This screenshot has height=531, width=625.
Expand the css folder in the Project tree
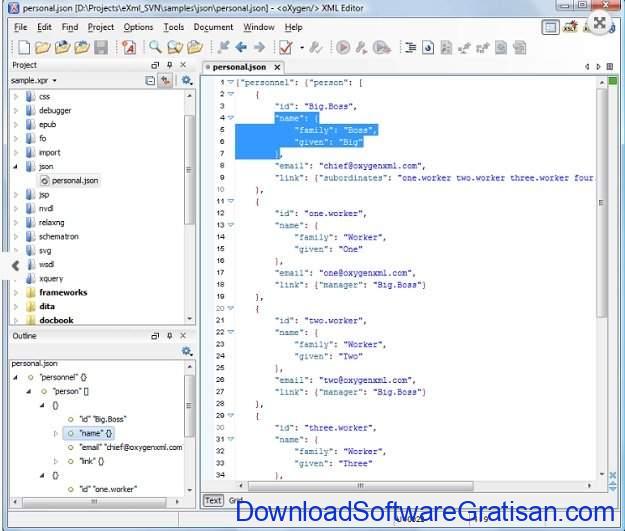[x=16, y=96]
